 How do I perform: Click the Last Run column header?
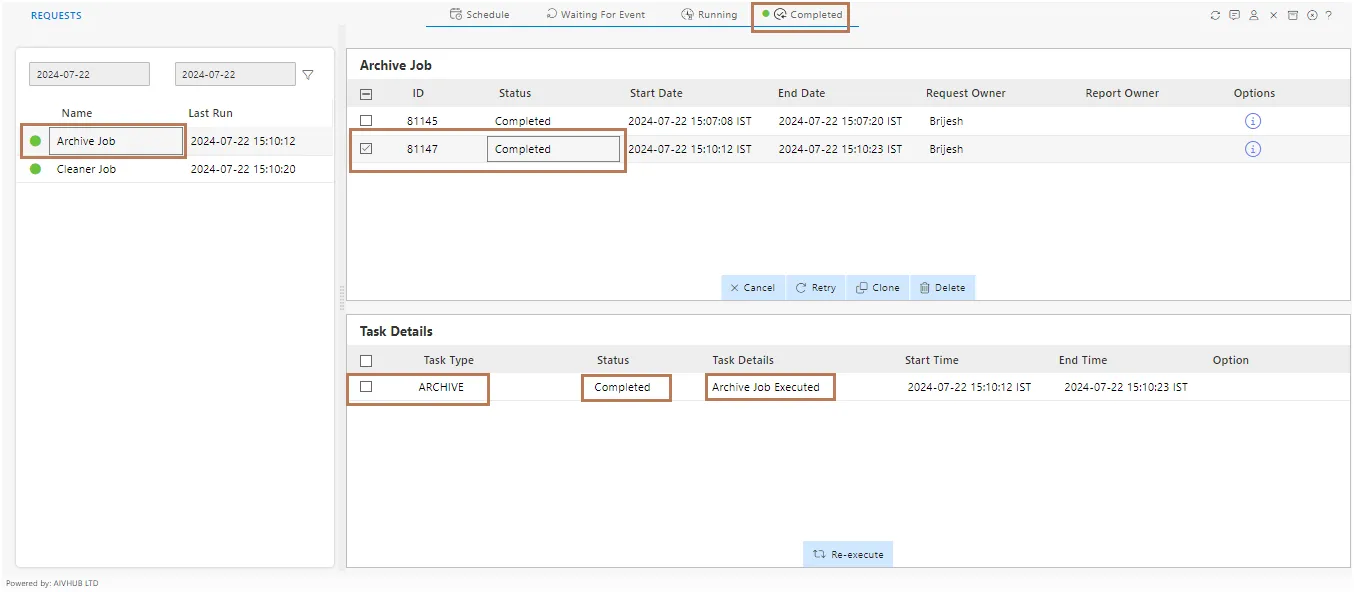click(211, 113)
